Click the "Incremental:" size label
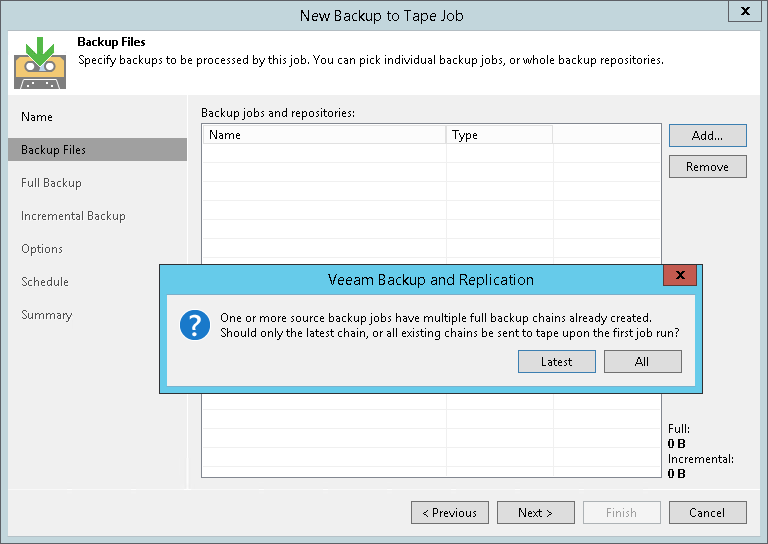 [701, 459]
